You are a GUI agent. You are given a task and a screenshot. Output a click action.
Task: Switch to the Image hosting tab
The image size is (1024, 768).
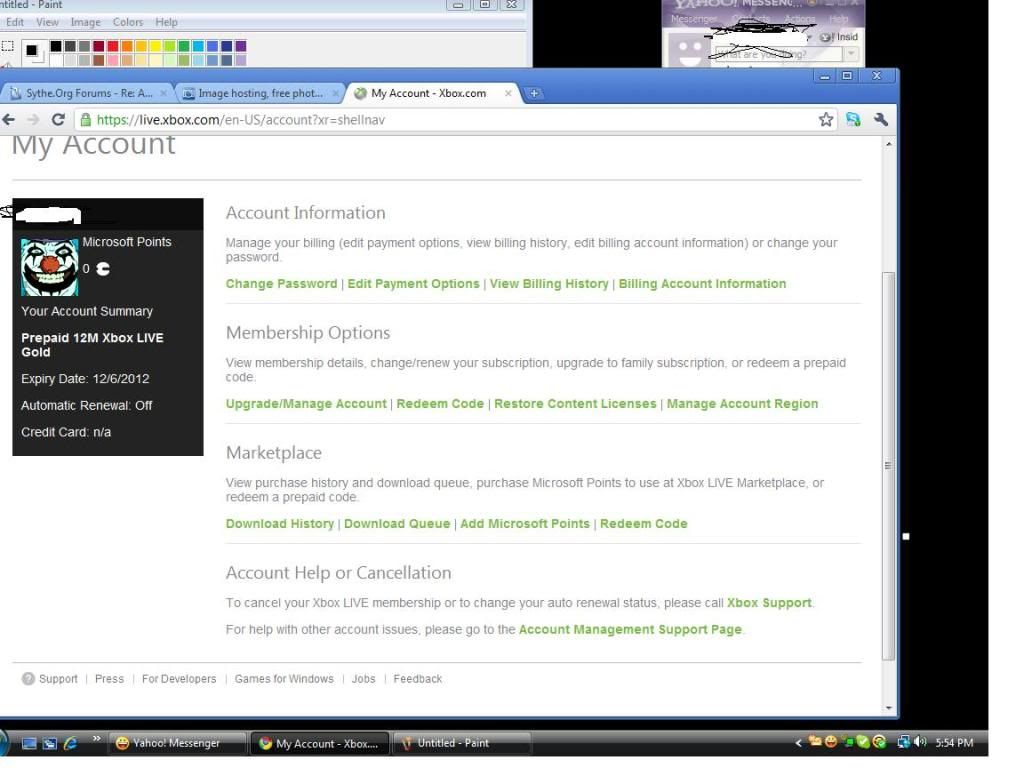tap(260, 93)
